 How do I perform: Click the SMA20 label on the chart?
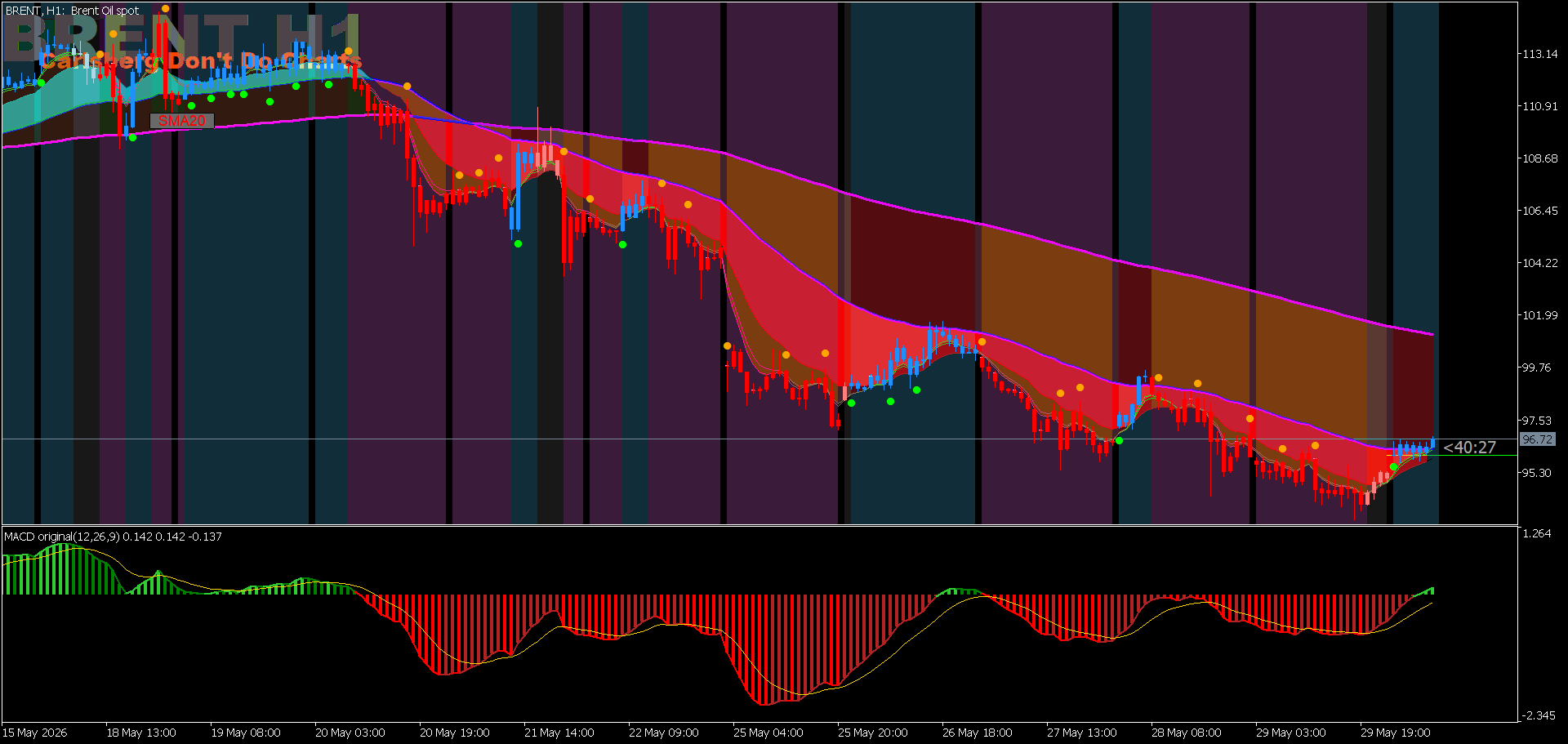click(x=182, y=121)
